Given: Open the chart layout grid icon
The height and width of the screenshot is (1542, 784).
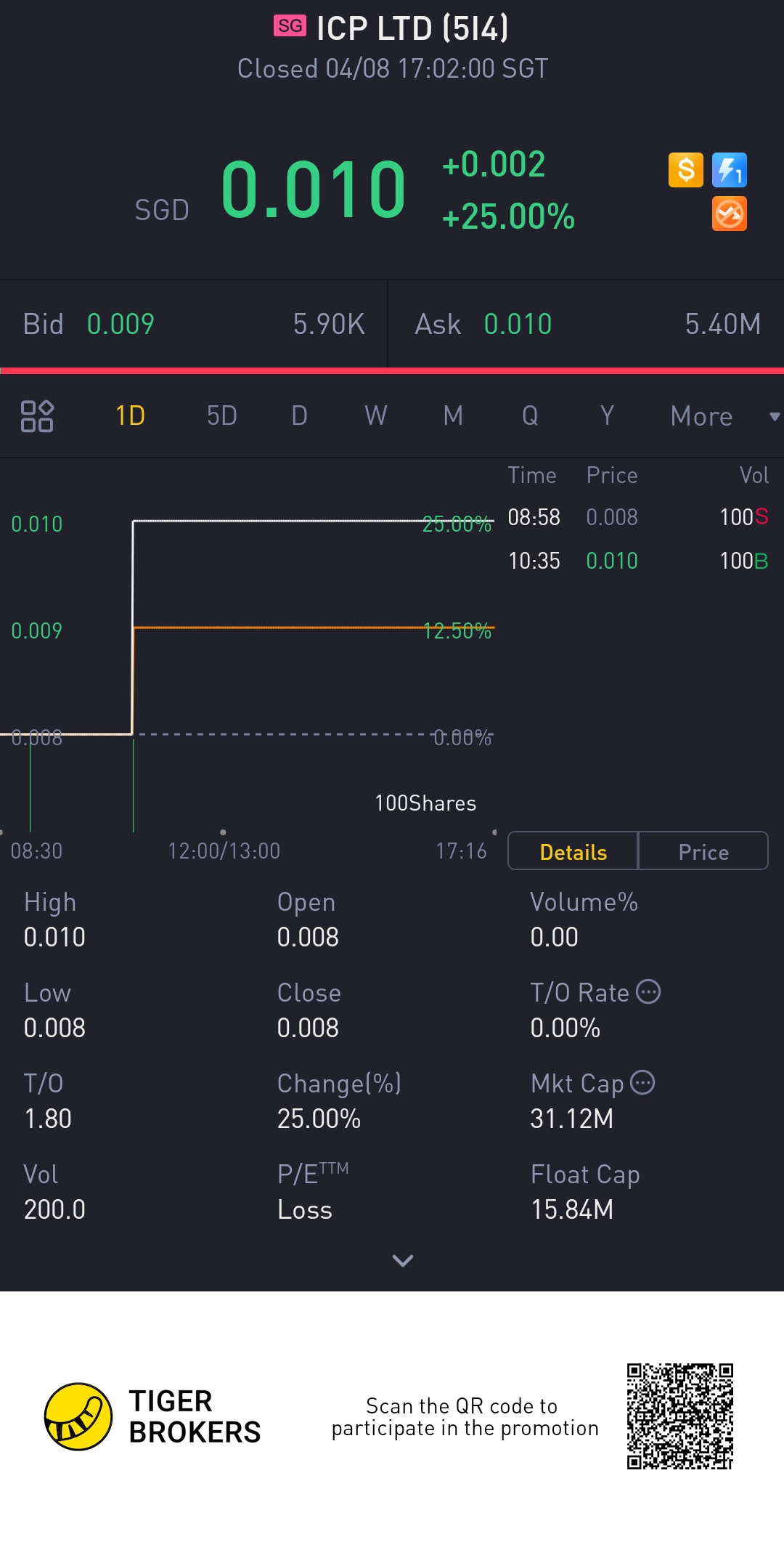Looking at the screenshot, I should pos(37,416).
